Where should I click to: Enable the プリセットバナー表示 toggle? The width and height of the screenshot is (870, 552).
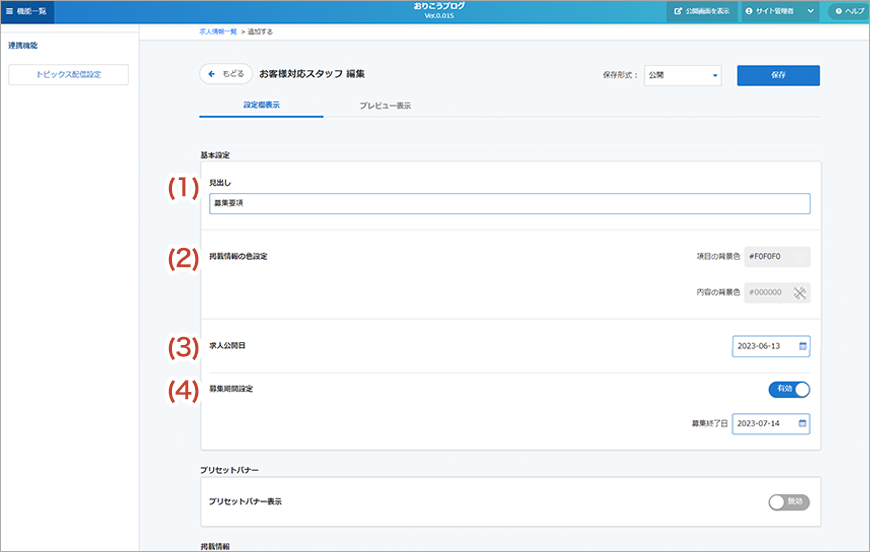788,502
